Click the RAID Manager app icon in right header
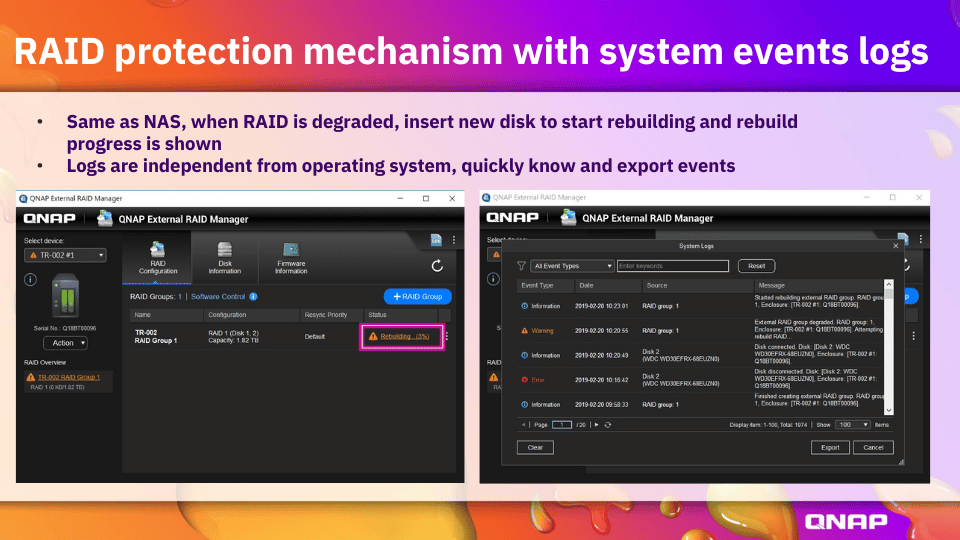Viewport: 960px width, 540px height. pos(569,217)
